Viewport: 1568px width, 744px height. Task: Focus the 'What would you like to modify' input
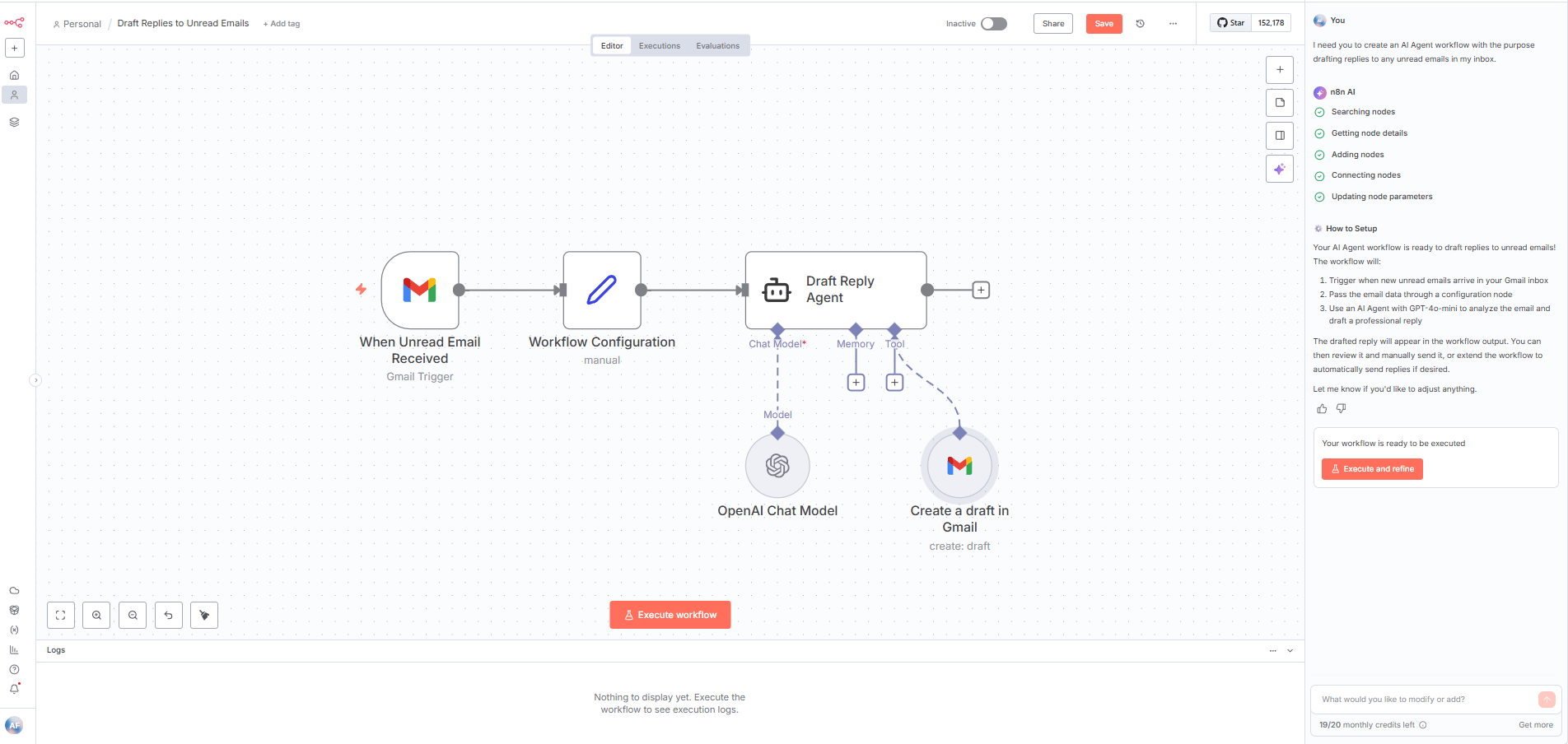click(1425, 700)
